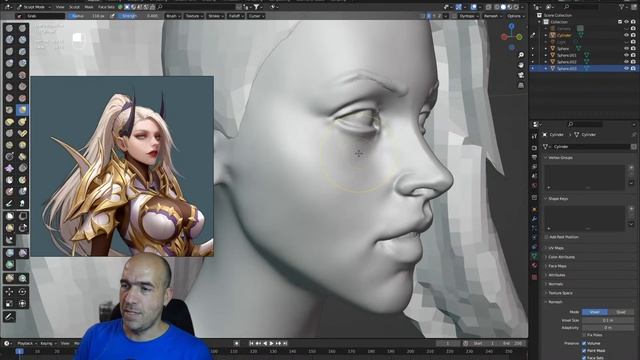
Task: Expand the Color Attributes panel
Action: (x=561, y=257)
